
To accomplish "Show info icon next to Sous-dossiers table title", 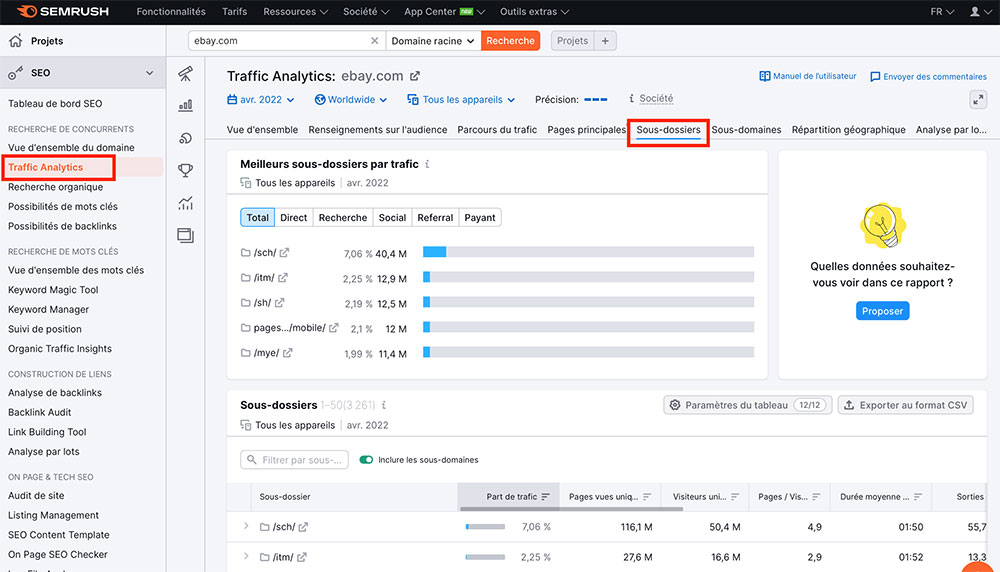I will [384, 405].
